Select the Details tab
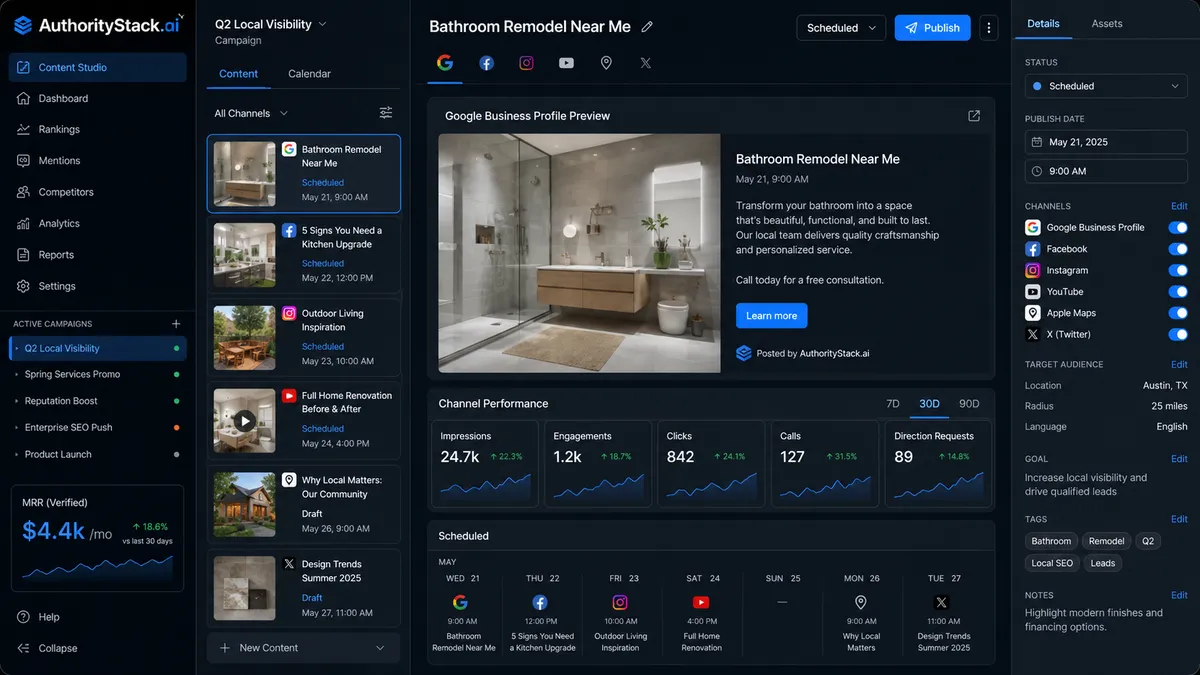Image resolution: width=1200 pixels, height=675 pixels. (x=1043, y=23)
